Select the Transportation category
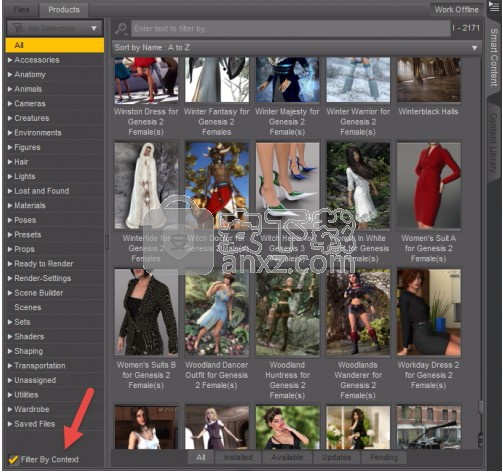Screen dimensions: 503x473 [55, 366]
